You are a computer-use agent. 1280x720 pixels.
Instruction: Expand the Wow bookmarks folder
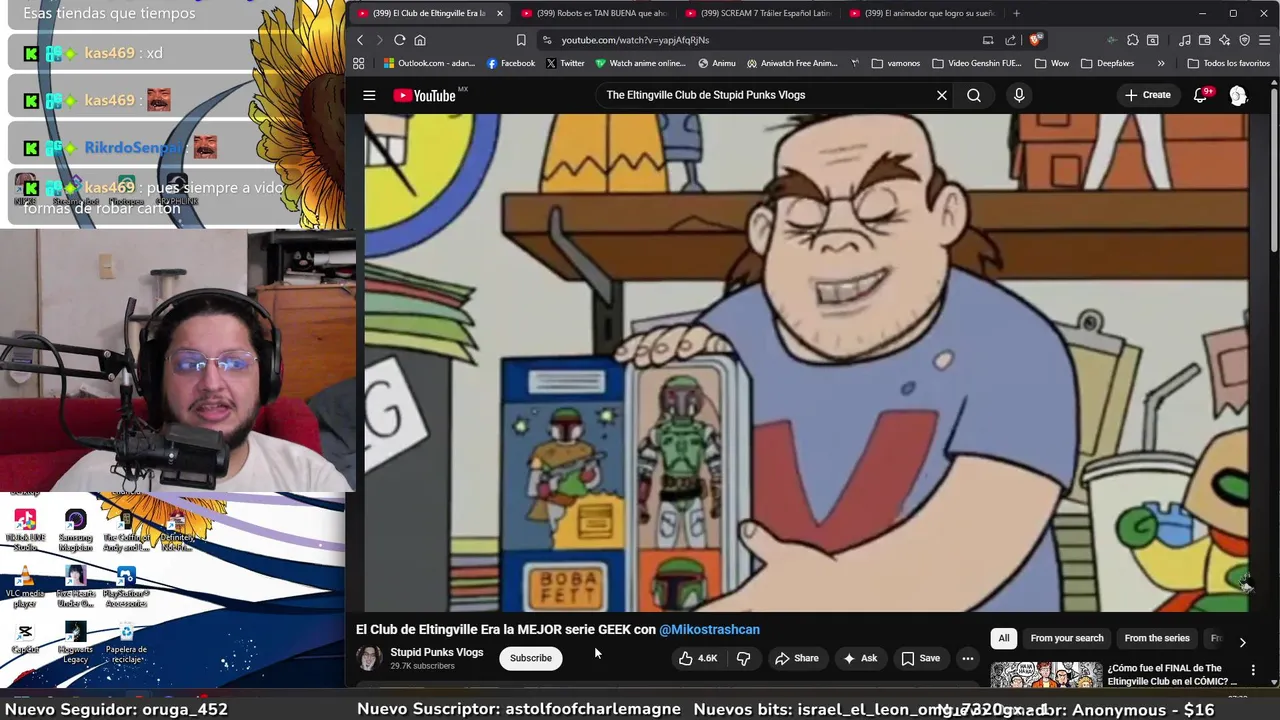[1052, 63]
